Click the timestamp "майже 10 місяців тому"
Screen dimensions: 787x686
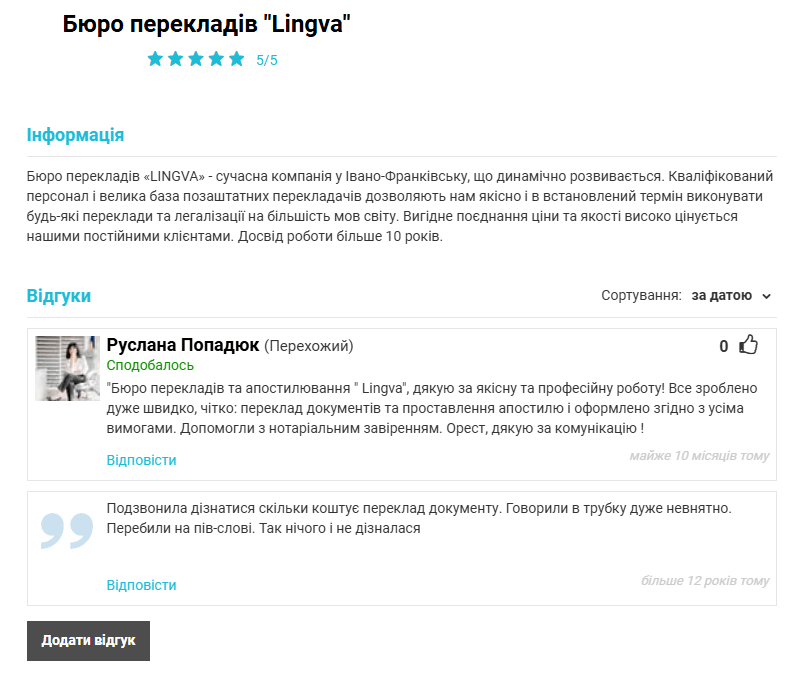(699, 456)
